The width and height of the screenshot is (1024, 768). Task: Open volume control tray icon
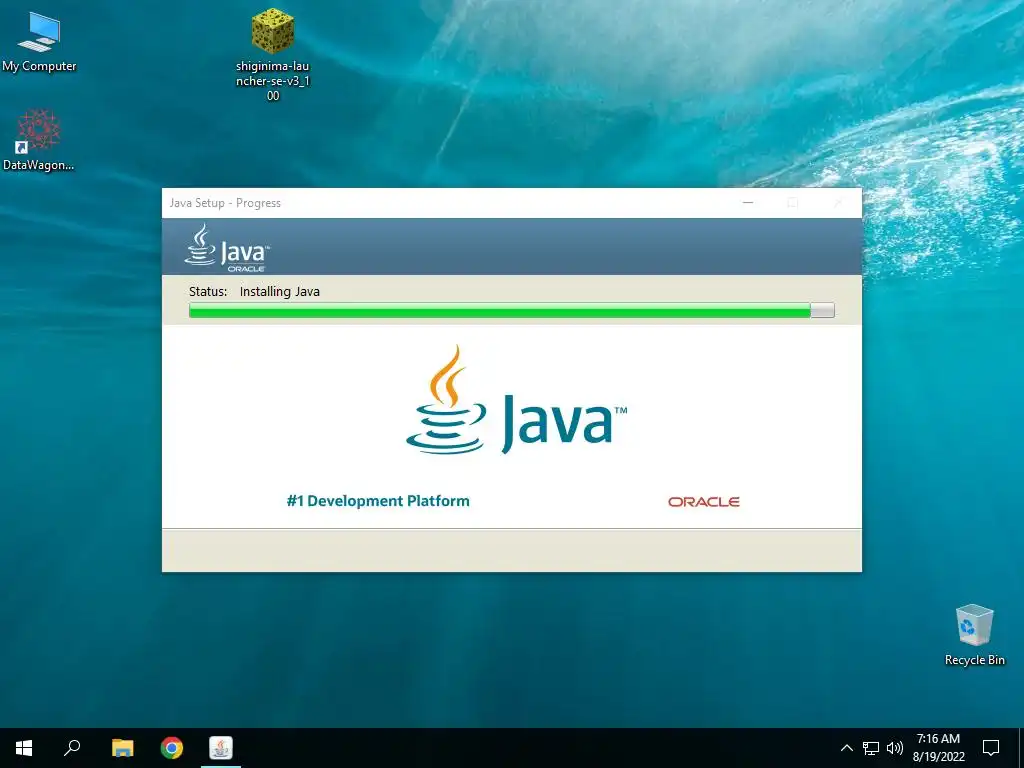(895, 748)
